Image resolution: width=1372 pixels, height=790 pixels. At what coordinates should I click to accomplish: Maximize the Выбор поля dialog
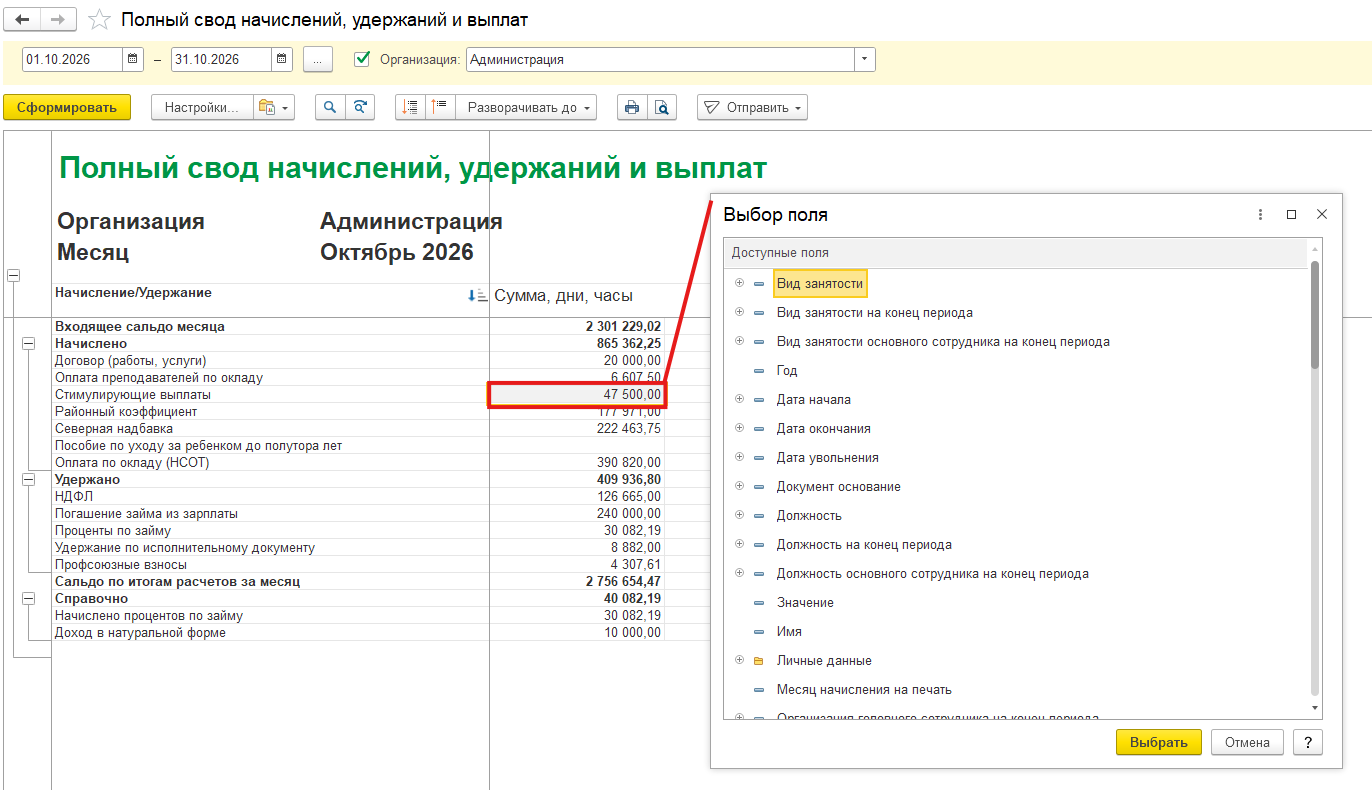click(x=1291, y=215)
